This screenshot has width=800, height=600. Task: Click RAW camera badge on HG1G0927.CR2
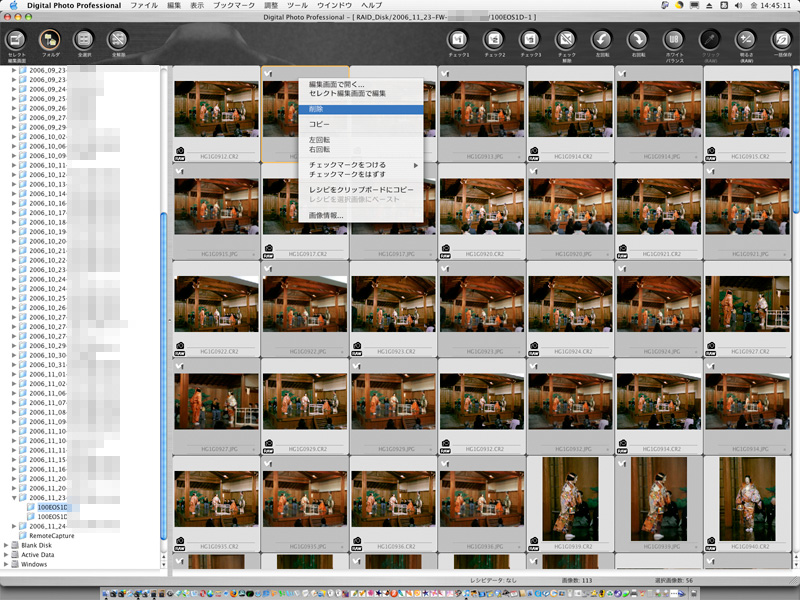click(x=711, y=349)
